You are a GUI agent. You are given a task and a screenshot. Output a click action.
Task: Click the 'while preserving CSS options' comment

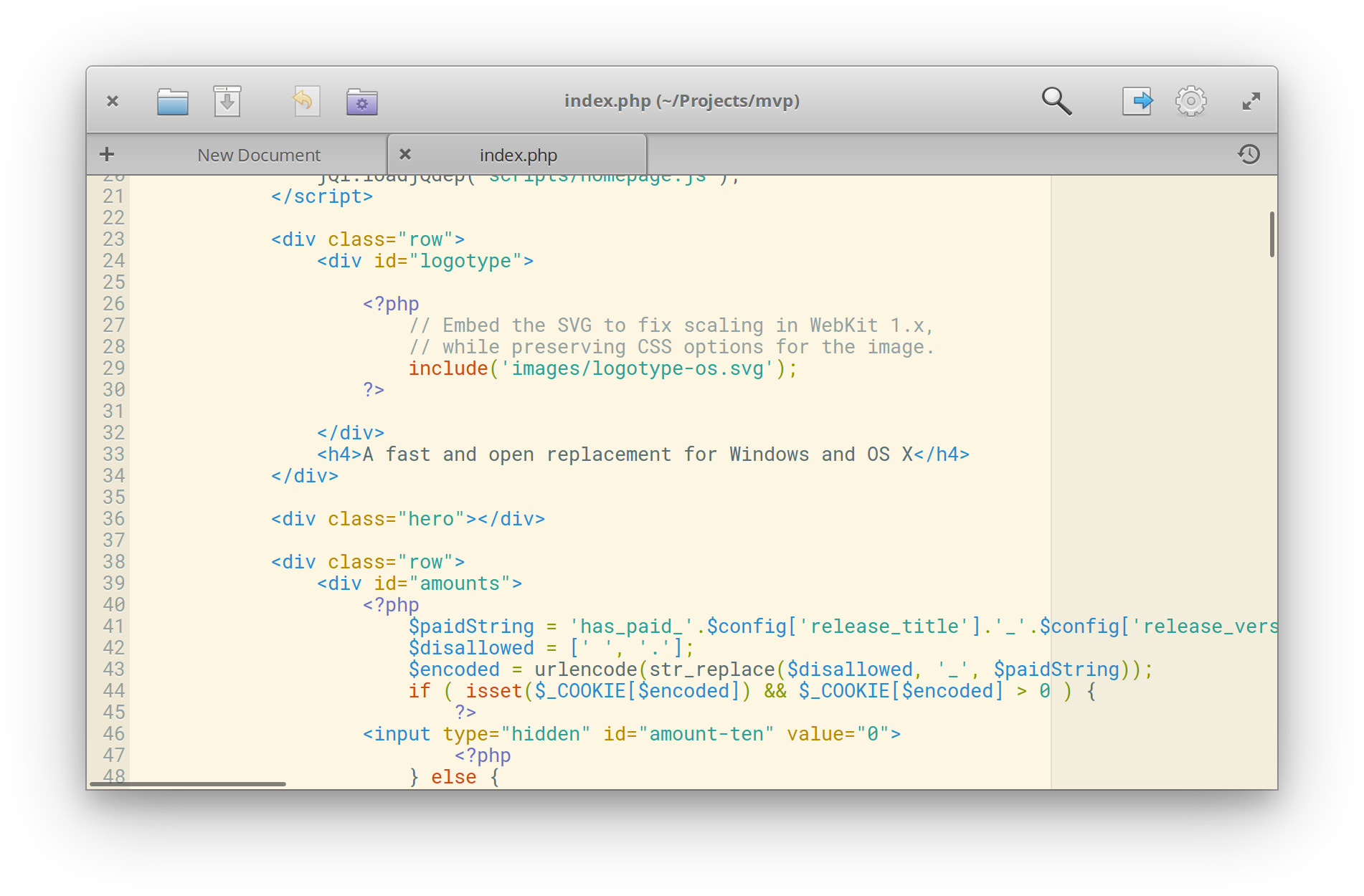pos(671,347)
